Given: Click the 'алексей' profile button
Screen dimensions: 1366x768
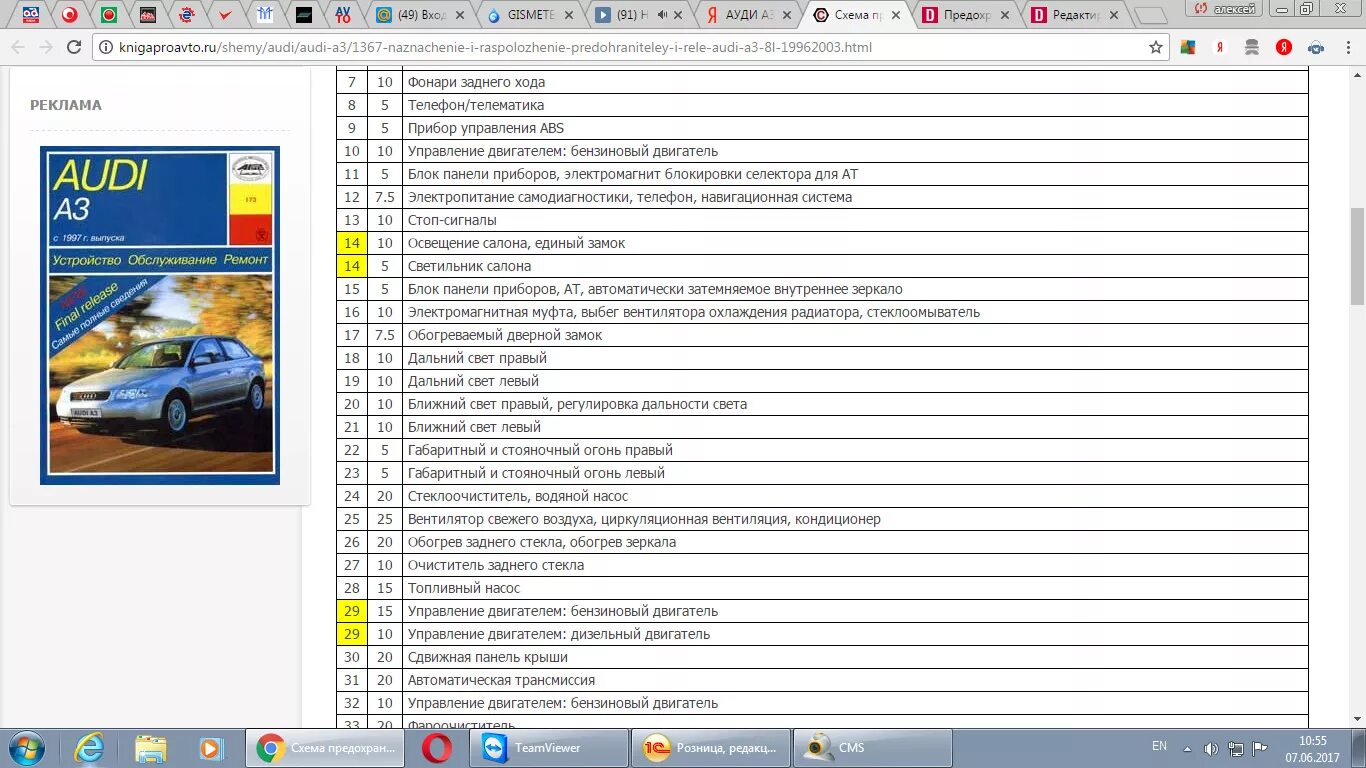Looking at the screenshot, I should [1227, 8].
